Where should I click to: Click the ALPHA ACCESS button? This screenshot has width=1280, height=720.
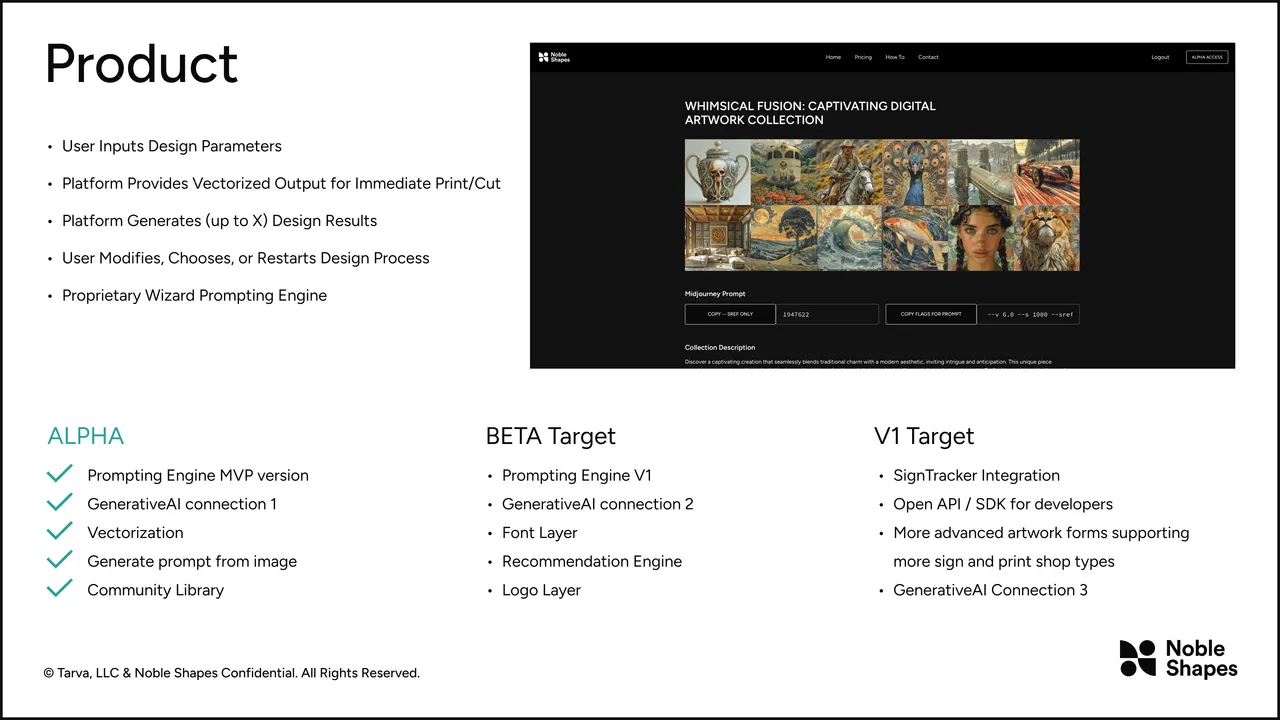pos(1207,57)
